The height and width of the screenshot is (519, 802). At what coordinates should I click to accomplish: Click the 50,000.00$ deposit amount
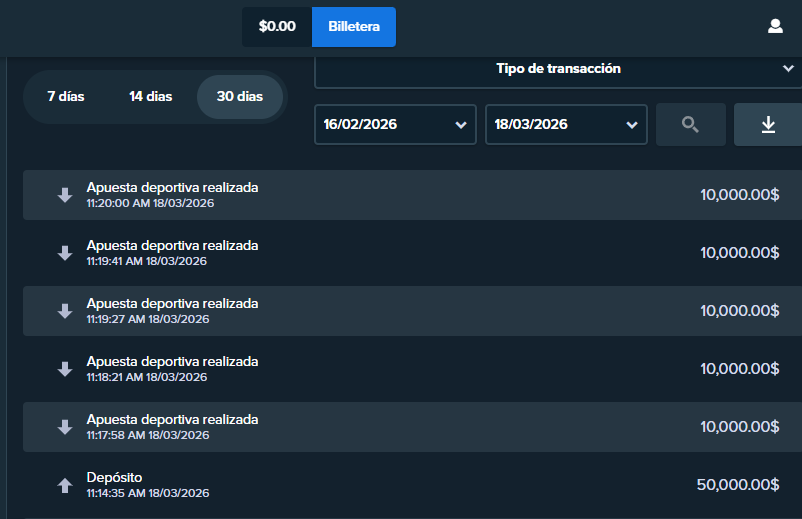[738, 485]
